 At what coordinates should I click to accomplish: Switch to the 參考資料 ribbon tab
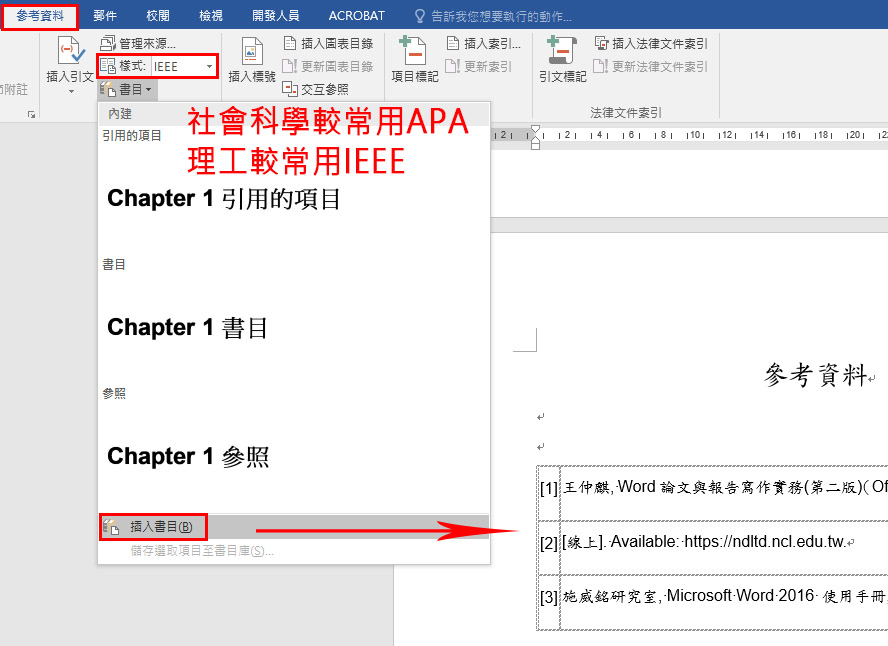click(x=40, y=16)
